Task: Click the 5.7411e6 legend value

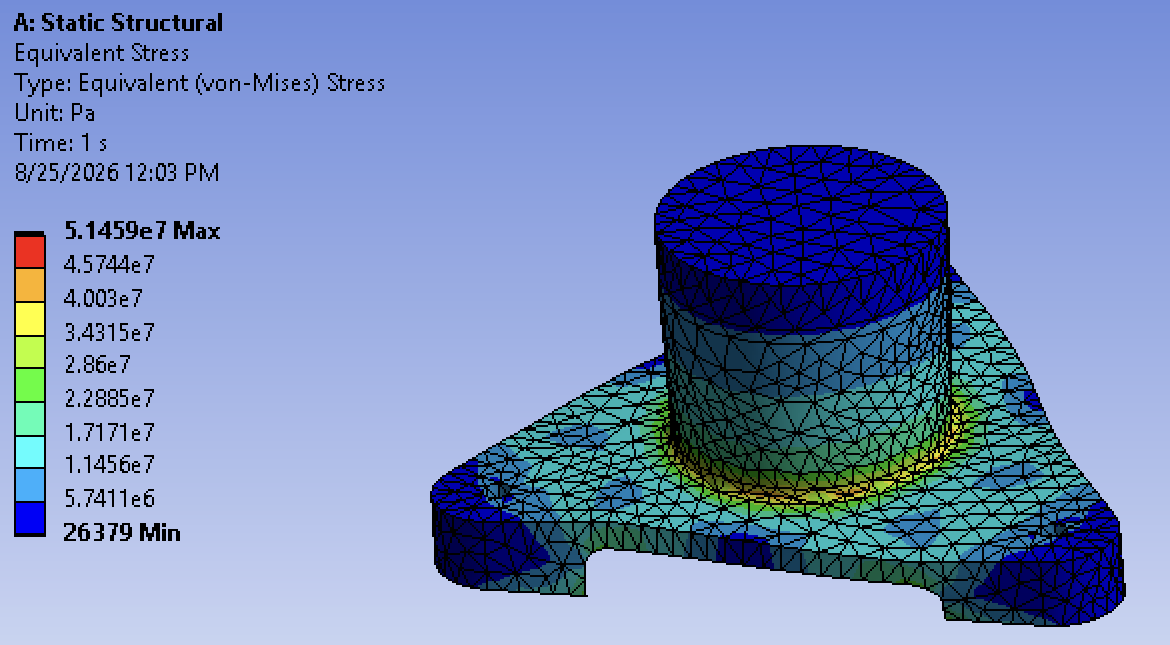Action: pos(109,498)
